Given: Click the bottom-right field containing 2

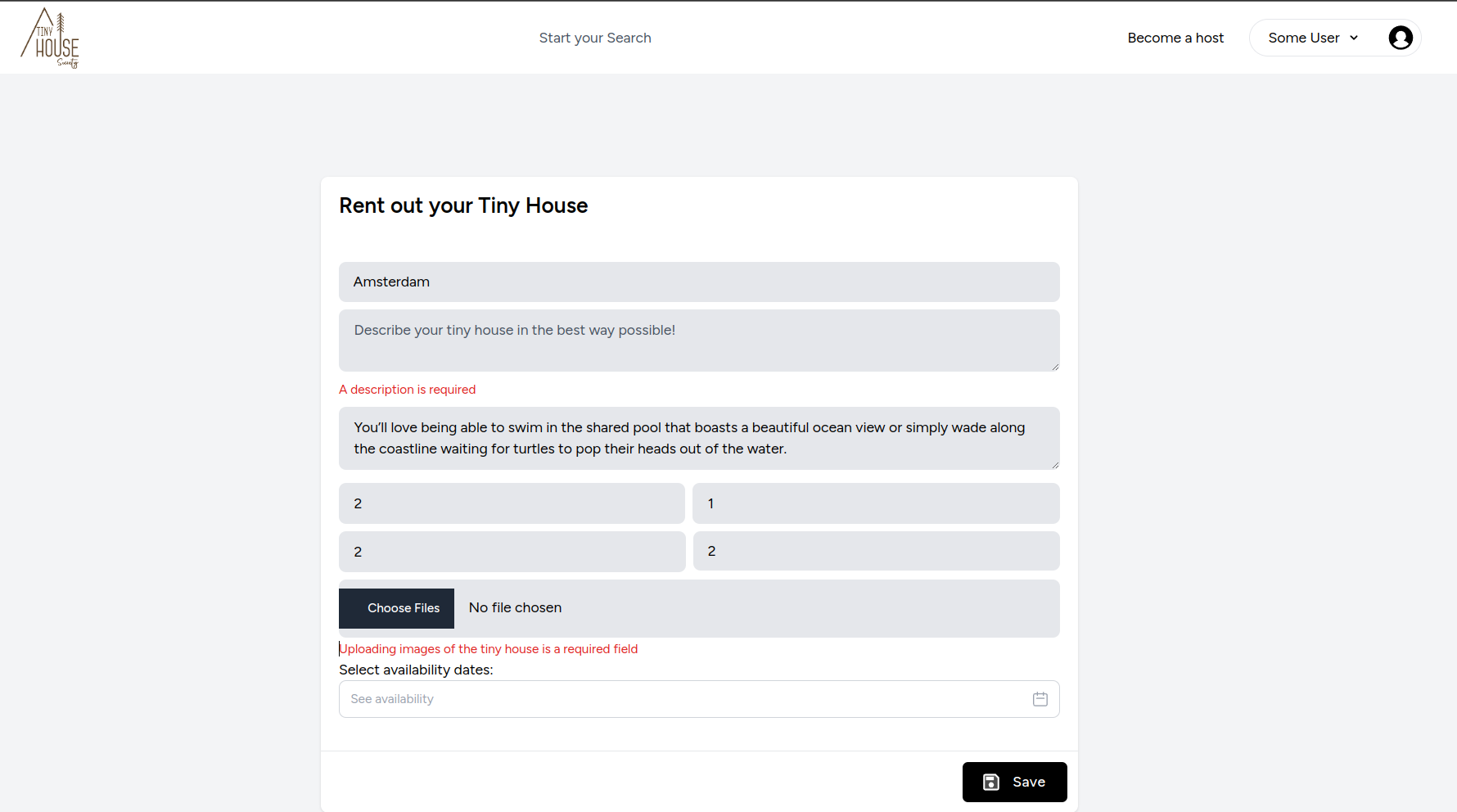Looking at the screenshot, I should [x=876, y=551].
